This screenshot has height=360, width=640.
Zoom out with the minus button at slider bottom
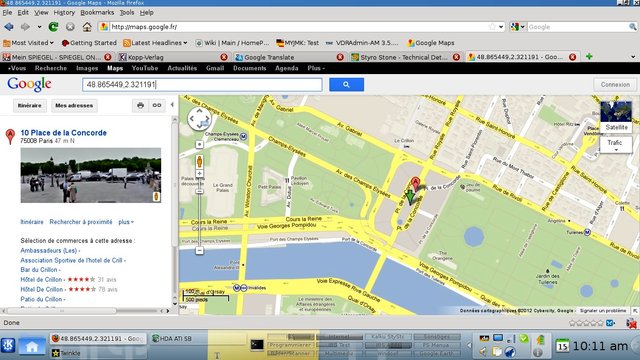point(199,250)
